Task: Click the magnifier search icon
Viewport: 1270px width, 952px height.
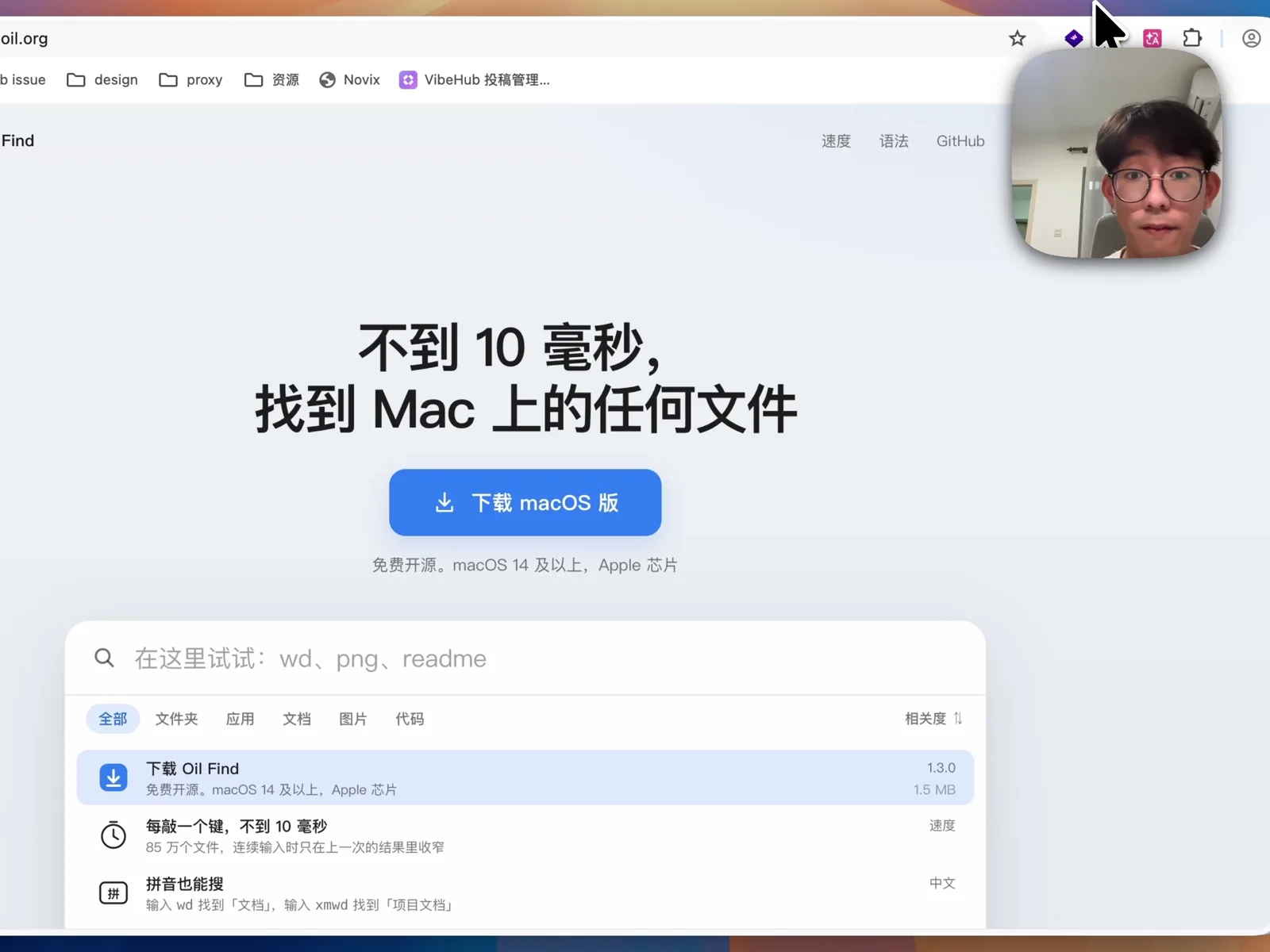Action: [x=104, y=658]
